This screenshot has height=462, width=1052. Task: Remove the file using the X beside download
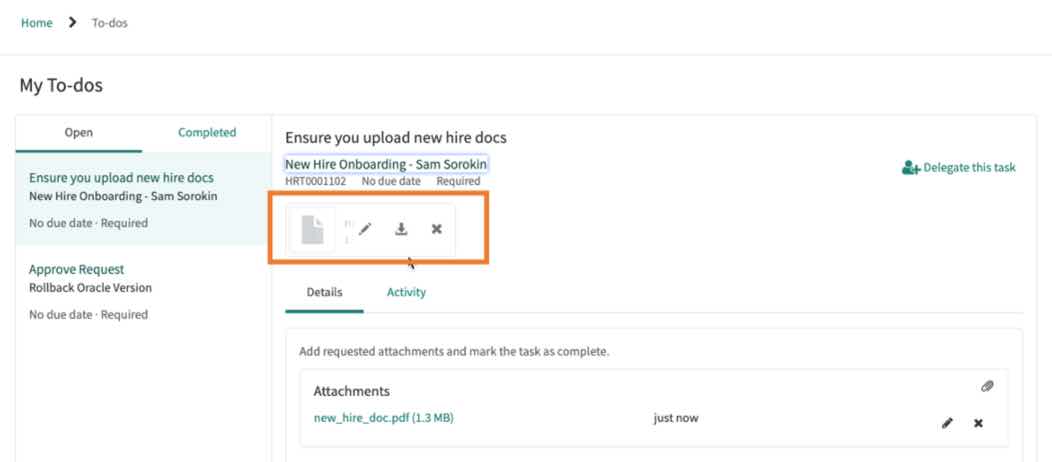(x=436, y=229)
